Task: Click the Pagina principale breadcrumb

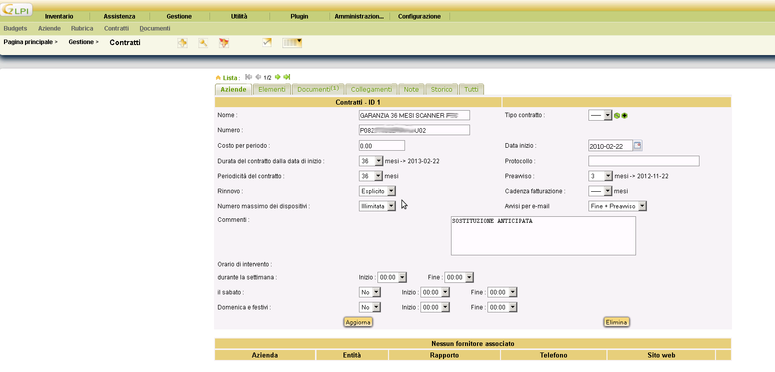Action: pos(28,42)
